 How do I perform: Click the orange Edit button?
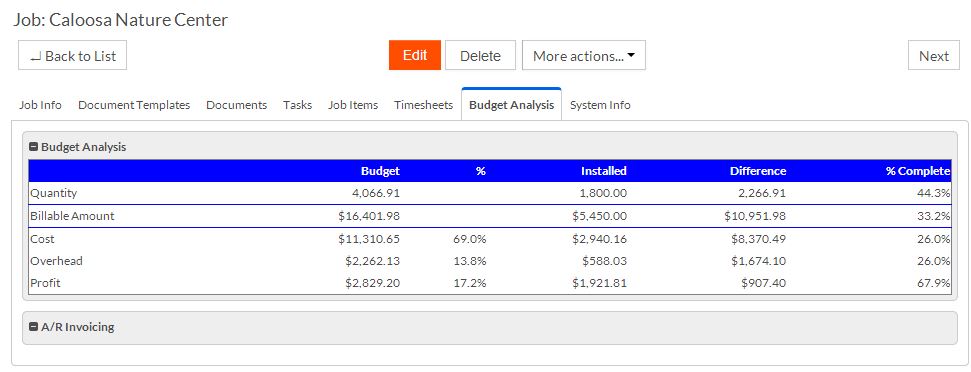(415, 55)
